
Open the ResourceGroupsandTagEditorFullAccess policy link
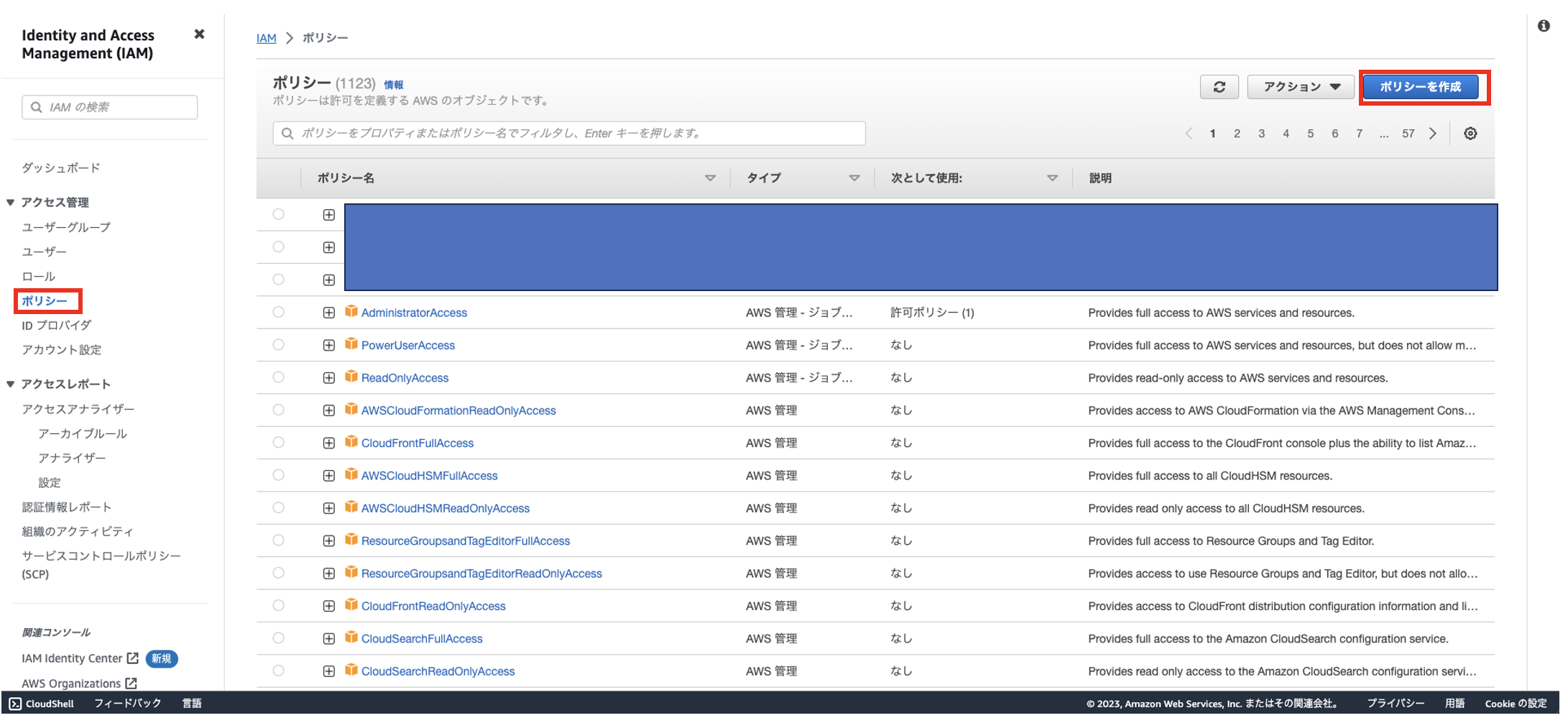tap(466, 541)
